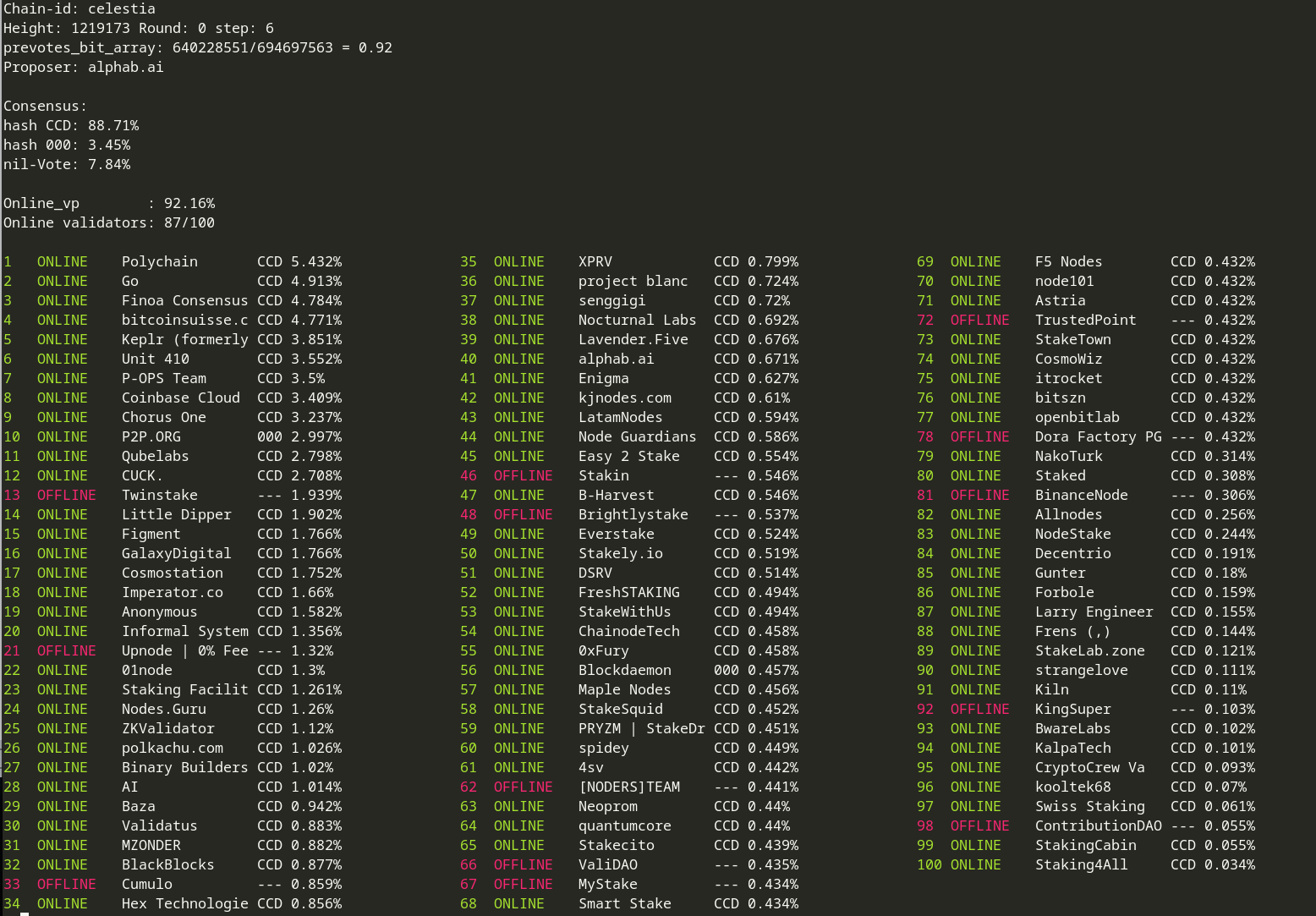1316x916 pixels.
Task: Select Polychain's 5.432% voting power
Action: click(316, 261)
